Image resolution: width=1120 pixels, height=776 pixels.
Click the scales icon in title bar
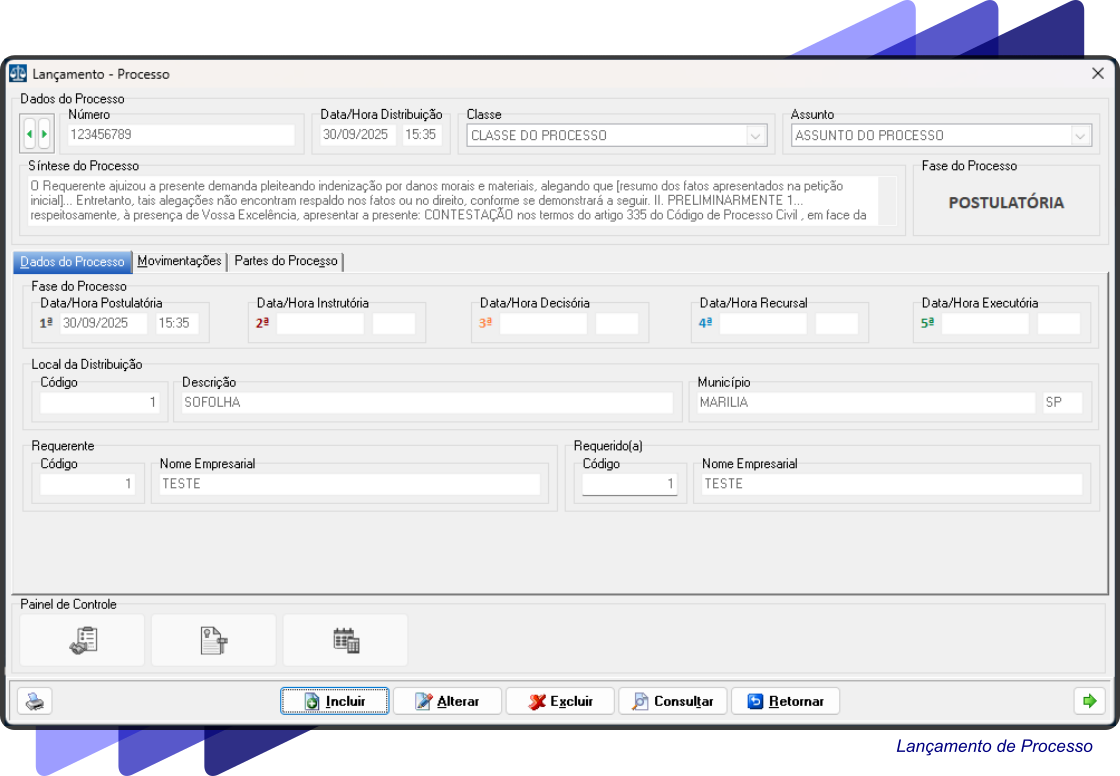click(x=18, y=74)
